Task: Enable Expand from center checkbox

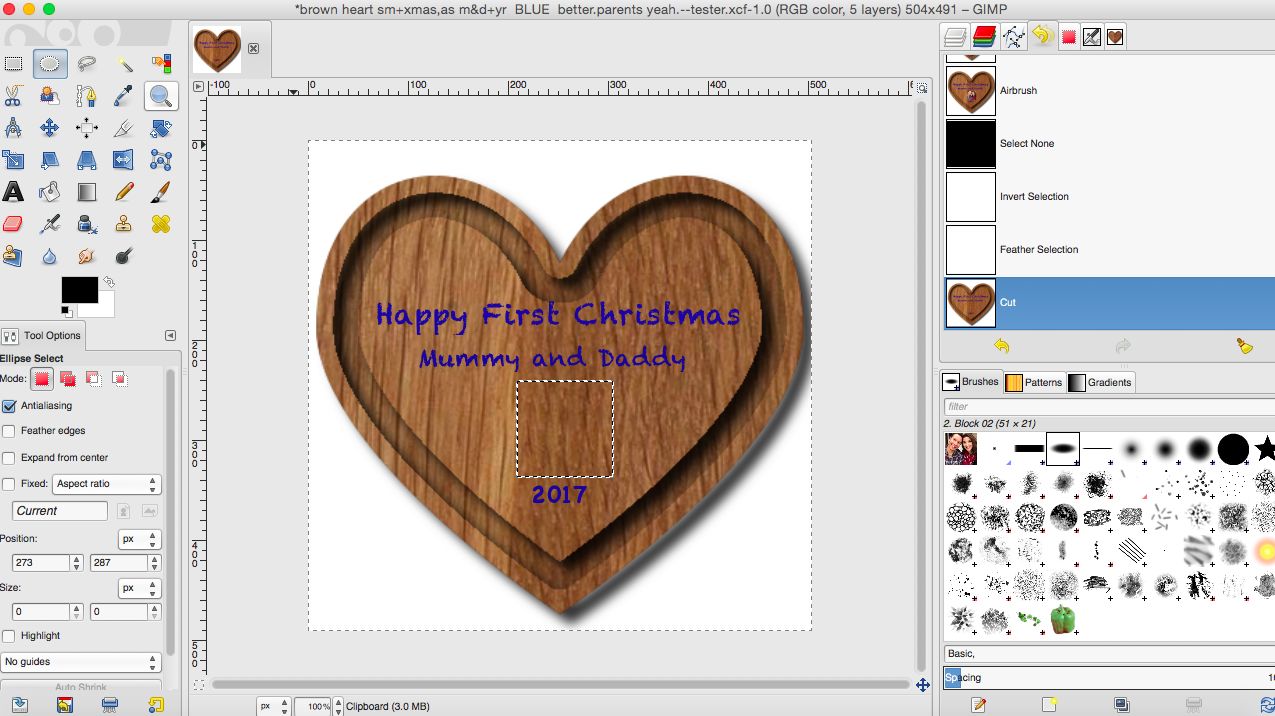Action: (10, 458)
